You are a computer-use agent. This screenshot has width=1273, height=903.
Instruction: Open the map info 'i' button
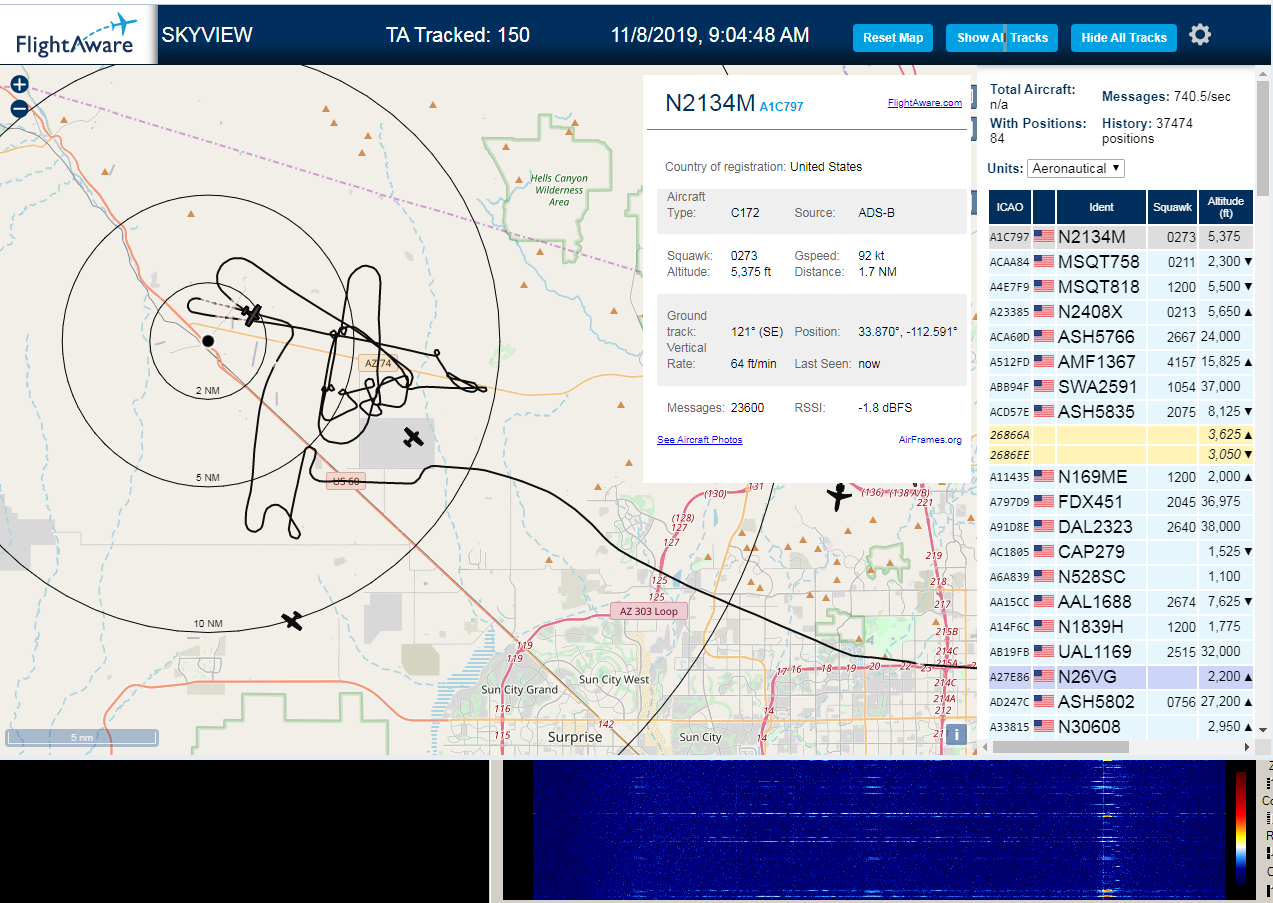tap(955, 735)
